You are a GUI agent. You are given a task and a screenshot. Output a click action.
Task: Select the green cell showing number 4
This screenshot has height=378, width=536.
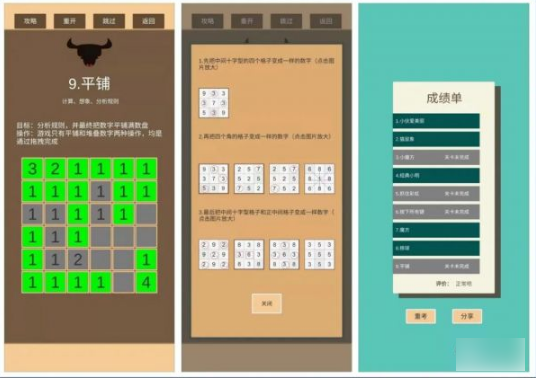tap(146, 282)
